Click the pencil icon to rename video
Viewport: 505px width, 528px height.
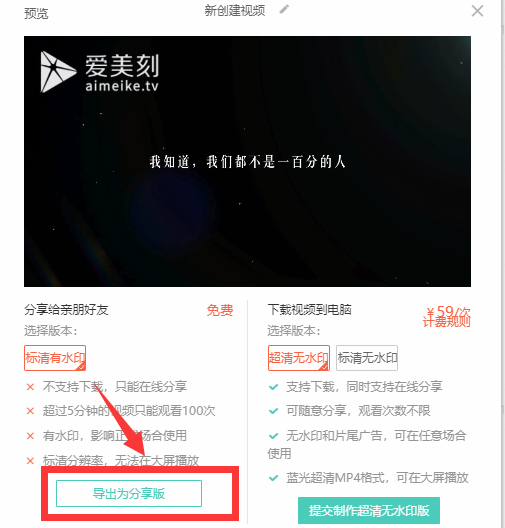pyautogui.click(x=284, y=9)
